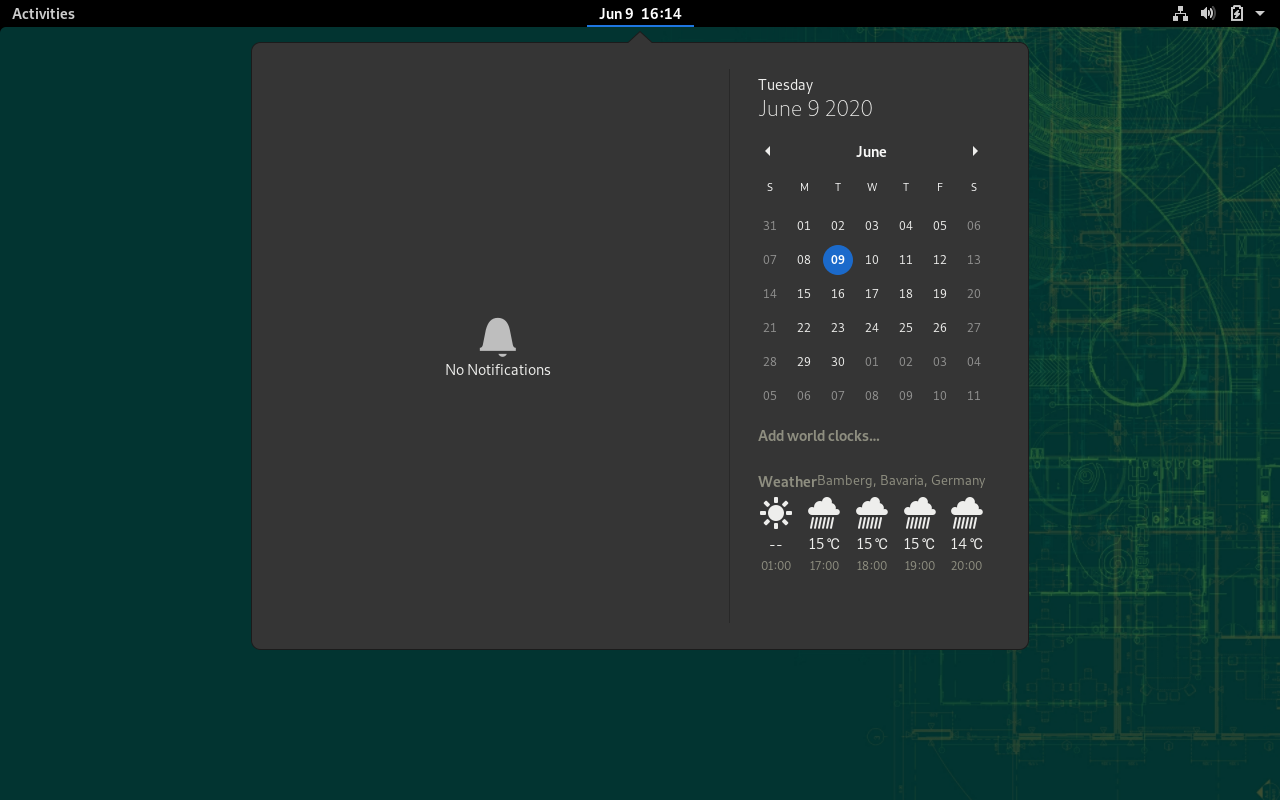Close the clock menu via Jun 9 16:14

pos(640,13)
